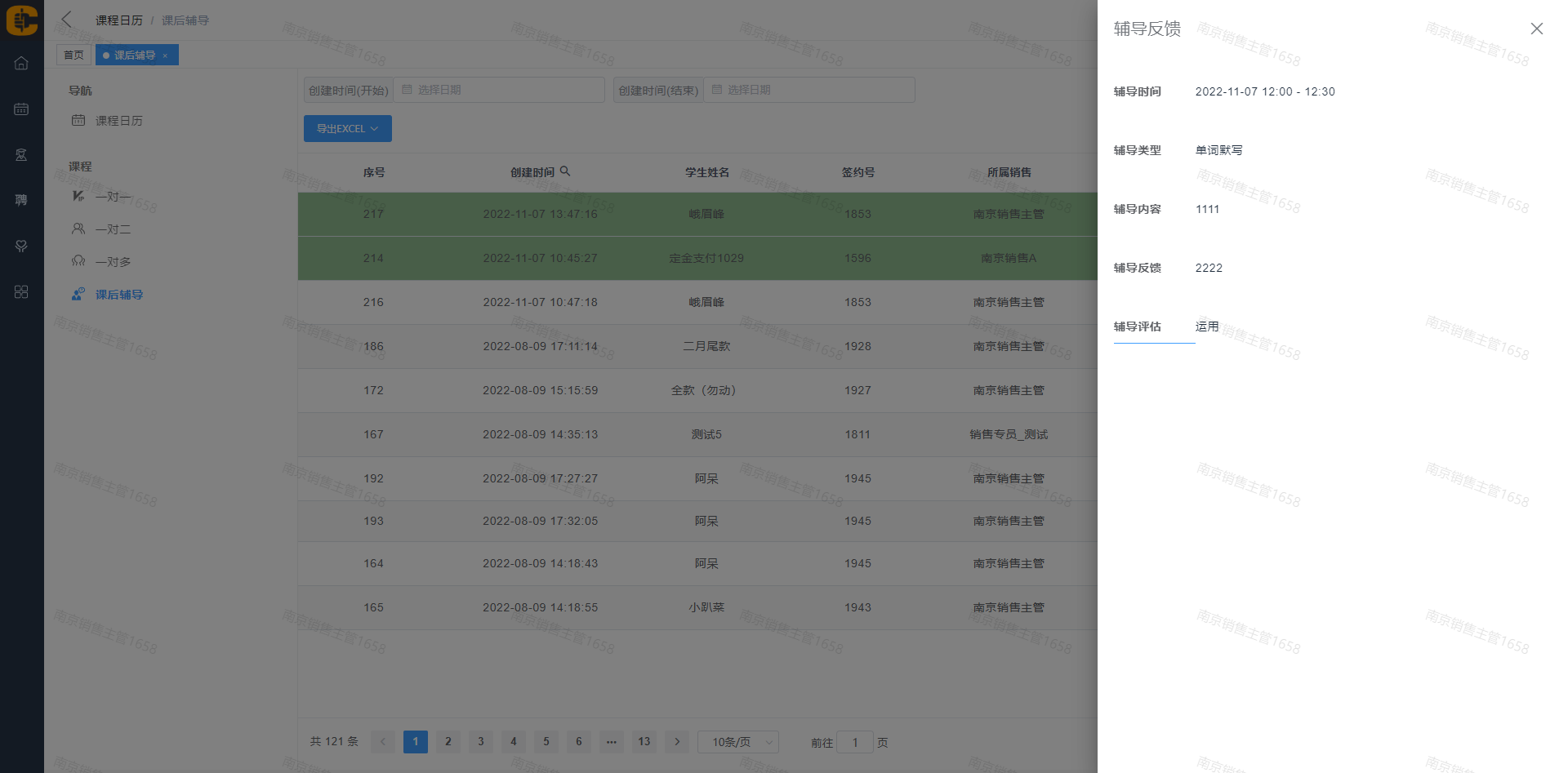Click the 创建时间(开始) date picker field
1568x773 pixels.
pos(498,90)
